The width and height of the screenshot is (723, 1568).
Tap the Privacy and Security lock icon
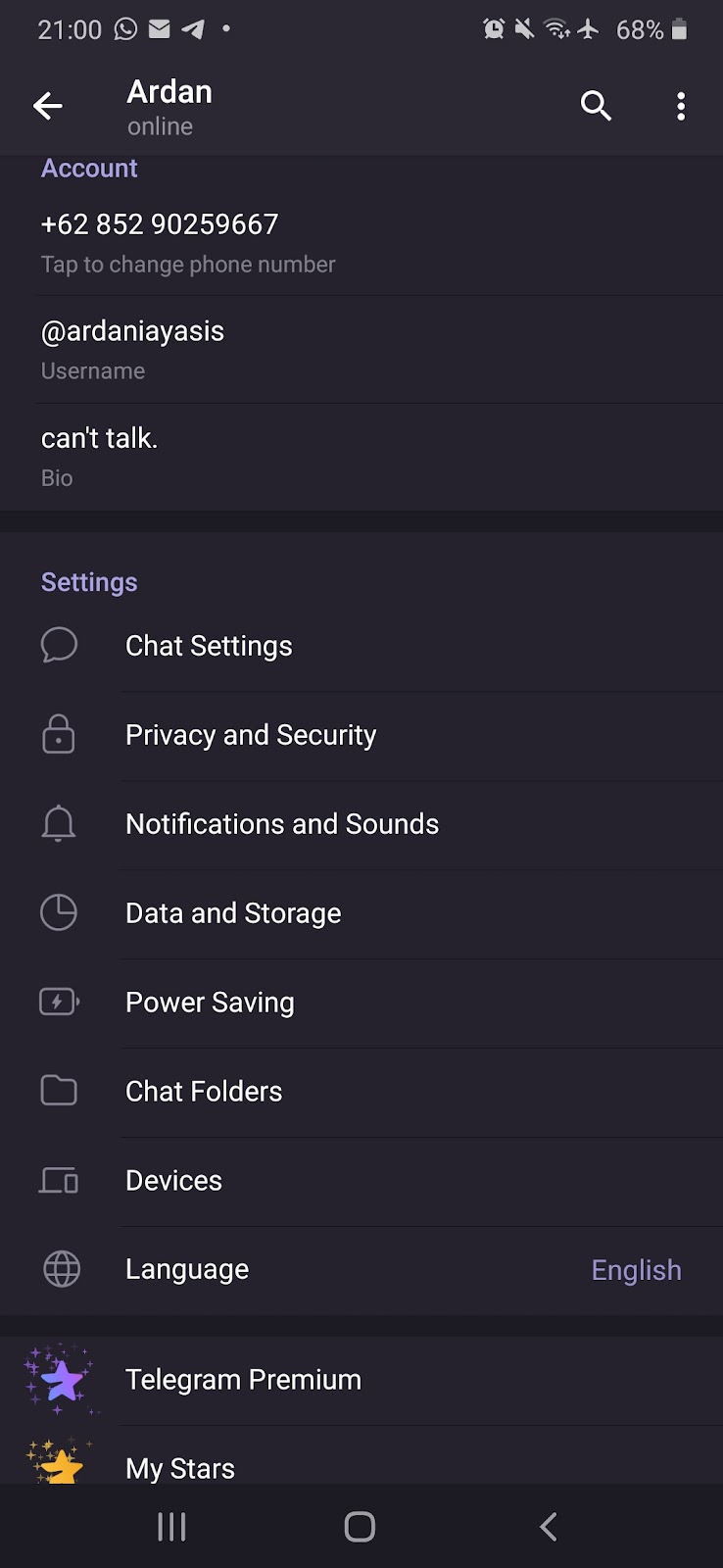pos(59,734)
